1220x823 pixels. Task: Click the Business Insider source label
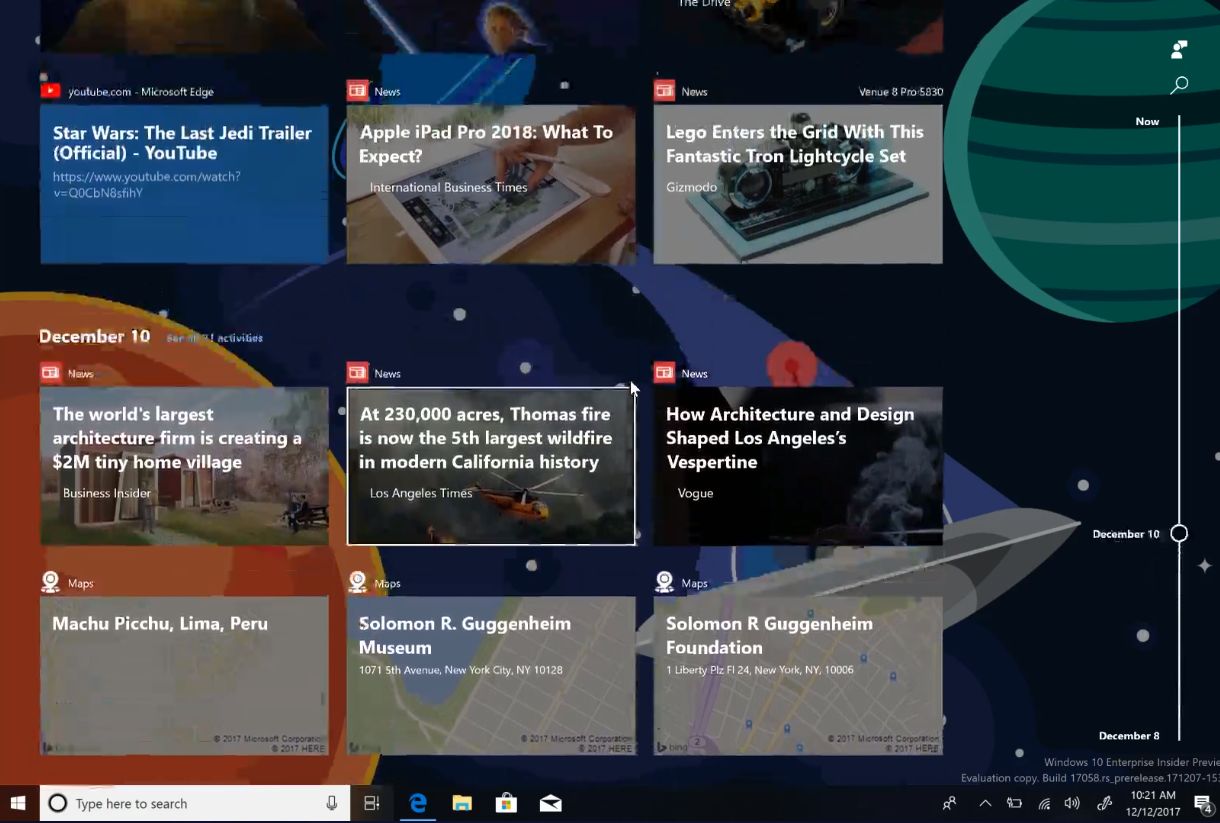pos(107,493)
